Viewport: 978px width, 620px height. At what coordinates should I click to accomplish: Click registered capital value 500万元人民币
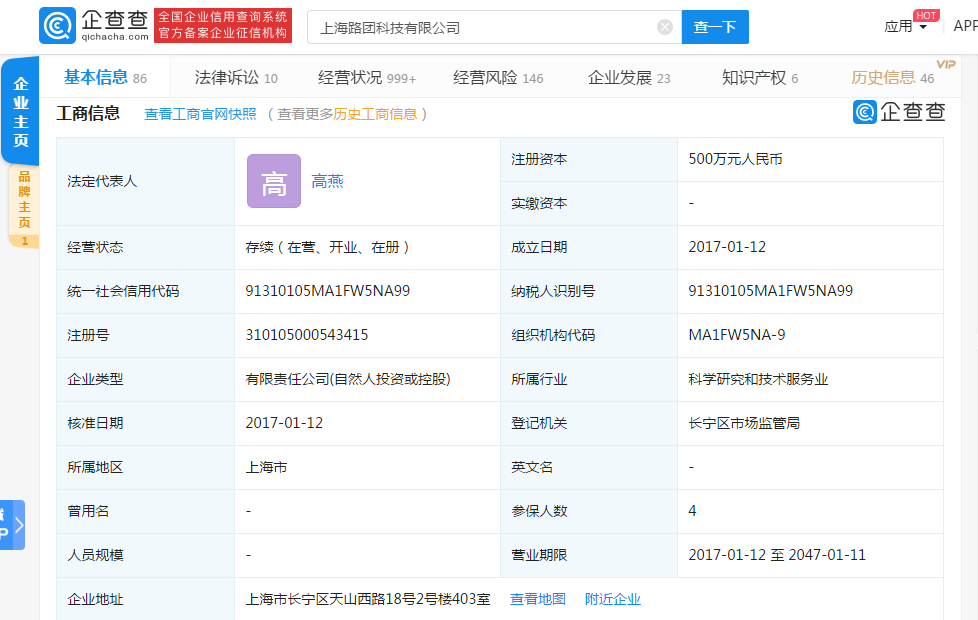[x=735, y=159]
